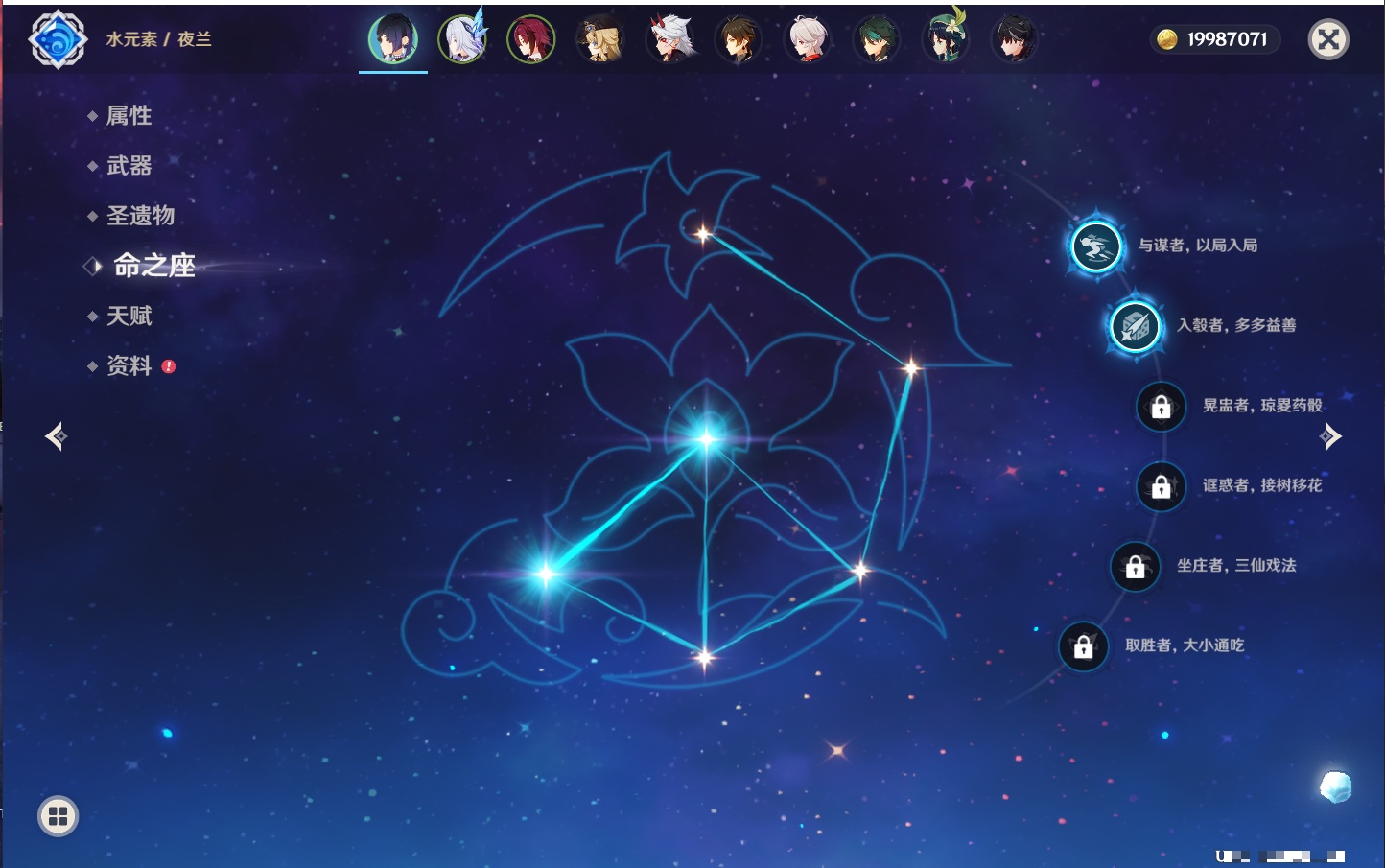
Task: Click the 水元素 / 夜兰 title text
Action: pos(158,39)
